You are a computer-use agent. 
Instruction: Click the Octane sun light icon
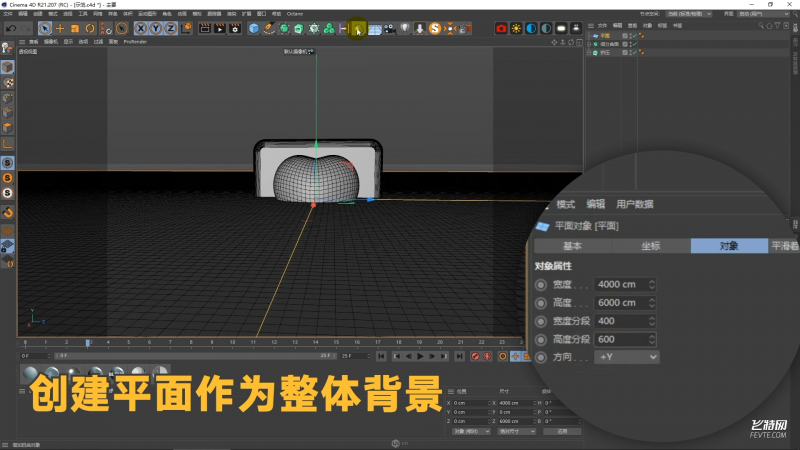click(516, 29)
